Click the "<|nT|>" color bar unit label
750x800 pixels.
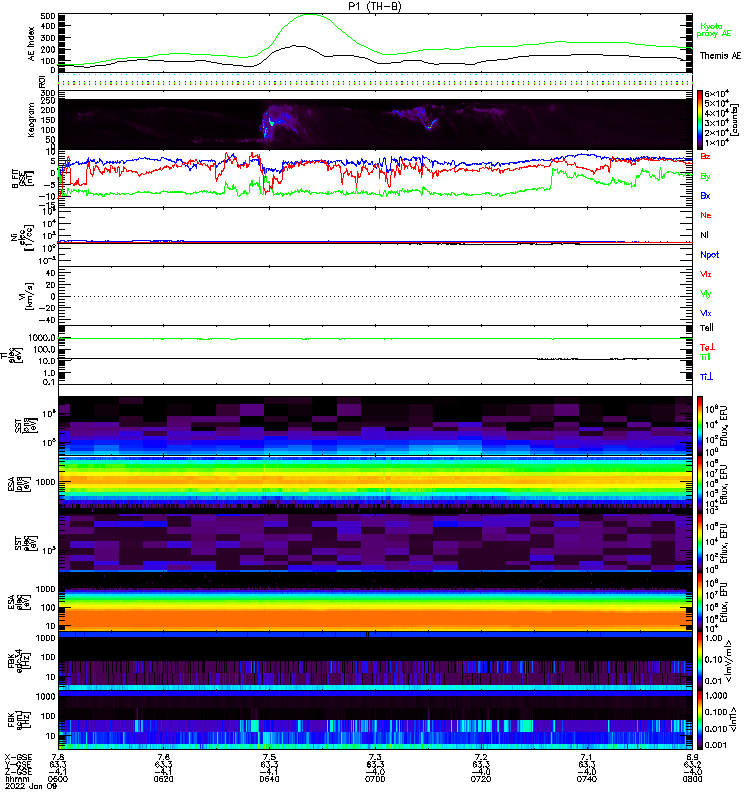pos(735,719)
